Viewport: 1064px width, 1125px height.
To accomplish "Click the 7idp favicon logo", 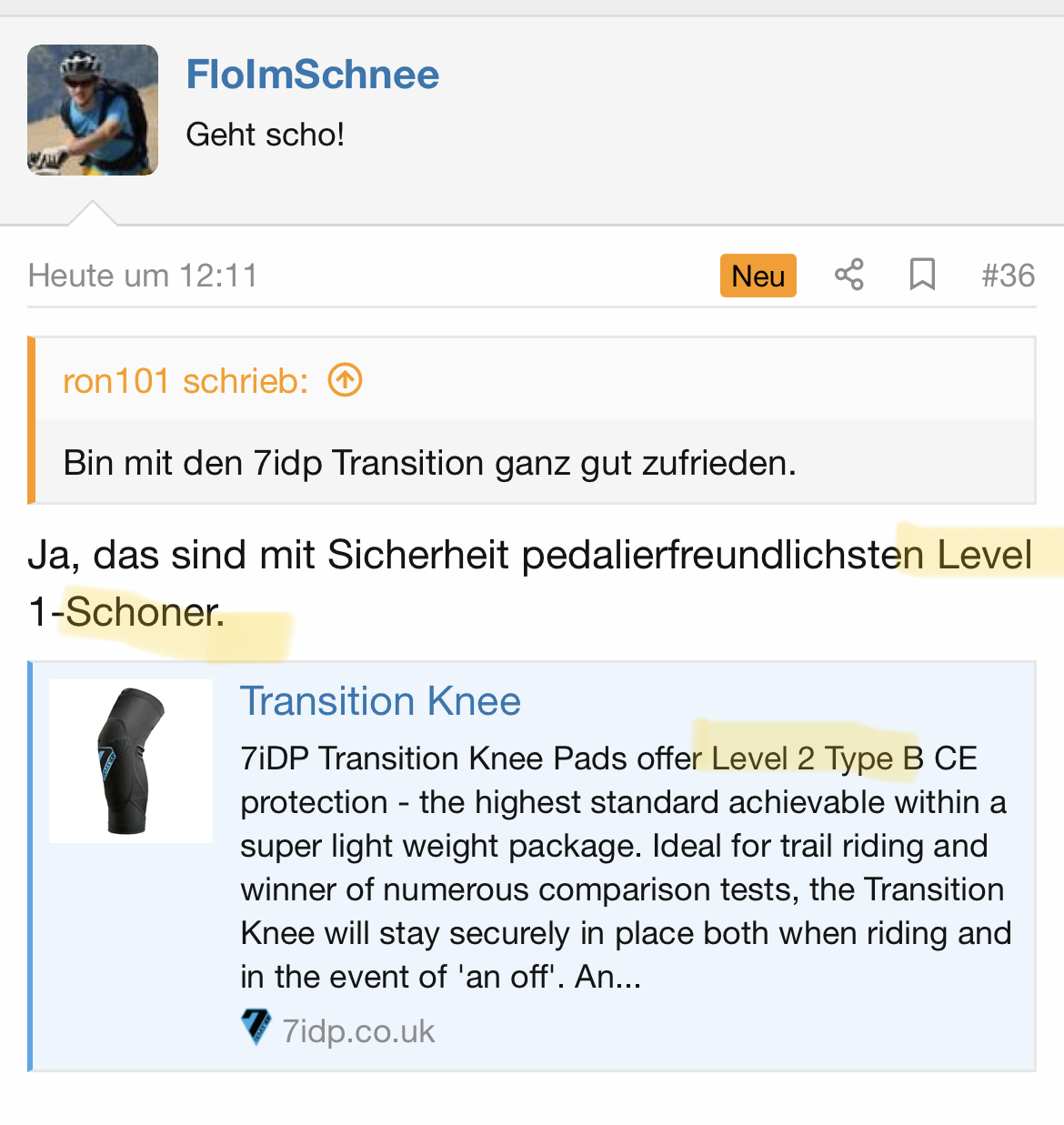I will (256, 1028).
